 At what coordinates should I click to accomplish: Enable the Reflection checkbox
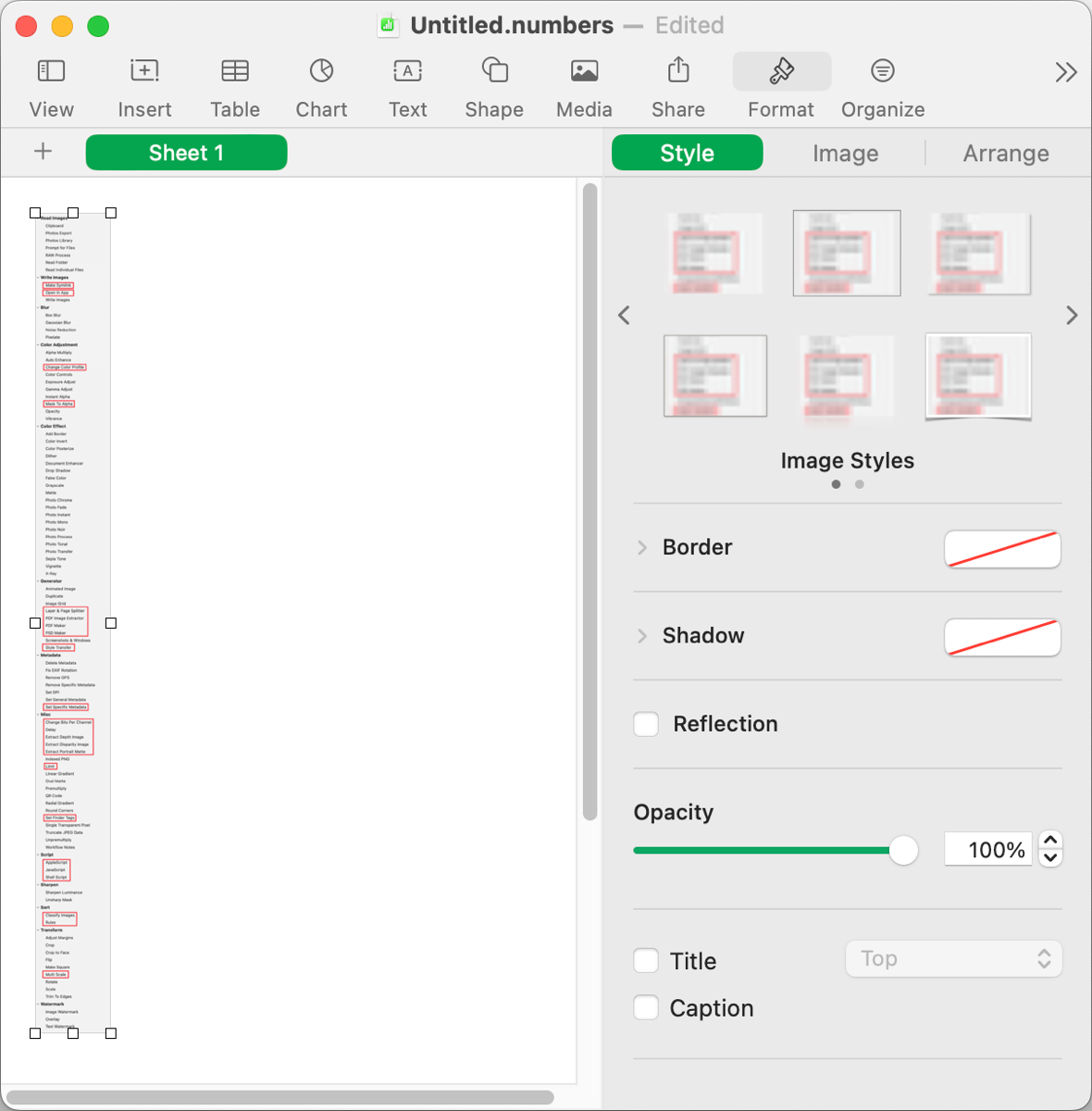point(646,724)
